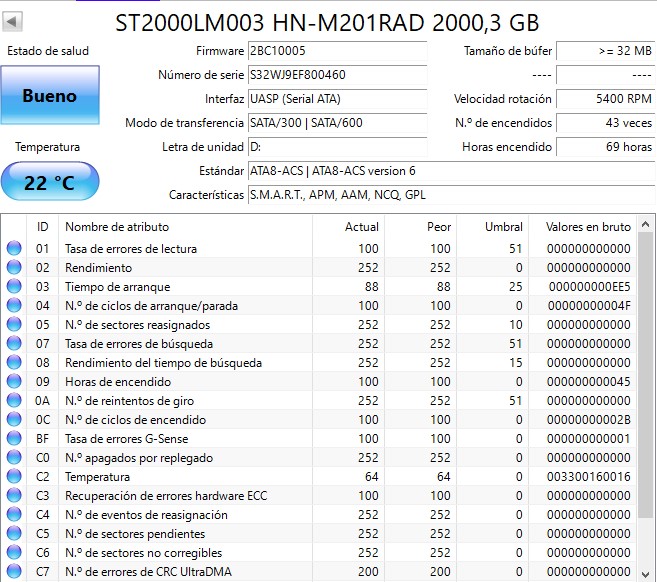Click status circle for hardware ECC recovery row
This screenshot has width=657, height=582.
click(14, 495)
